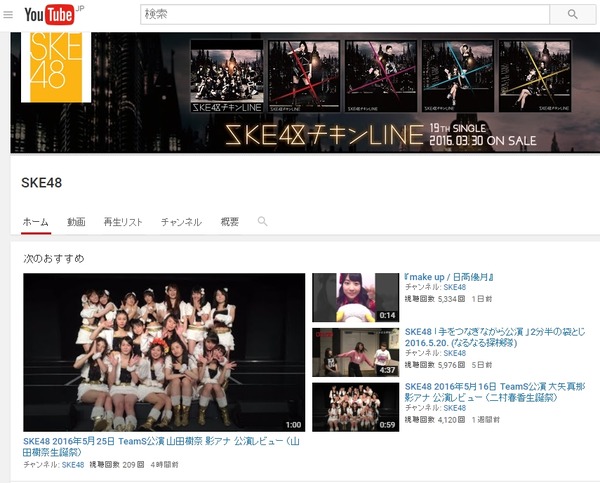The image size is (600, 483).
Task: Click the yellow-line チキンLINE cover in banner
Action: [x=535, y=76]
